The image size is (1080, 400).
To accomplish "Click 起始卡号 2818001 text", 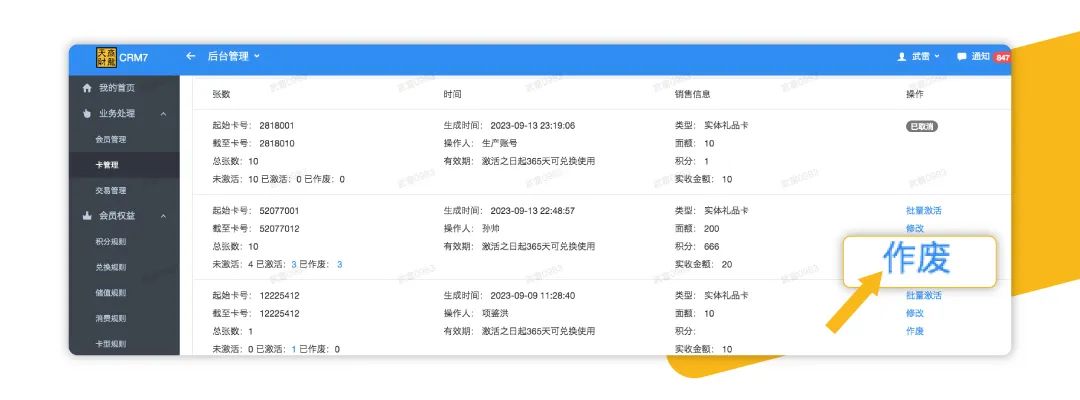I will [x=253, y=126].
